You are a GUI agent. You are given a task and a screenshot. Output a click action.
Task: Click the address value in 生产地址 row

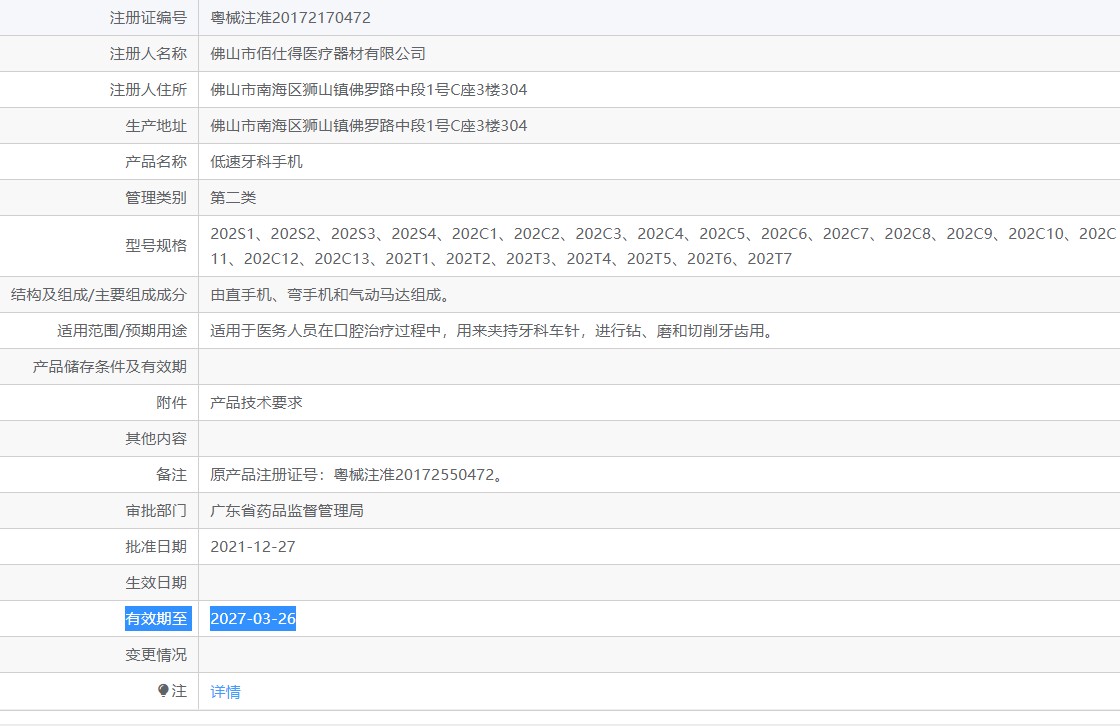coord(369,126)
